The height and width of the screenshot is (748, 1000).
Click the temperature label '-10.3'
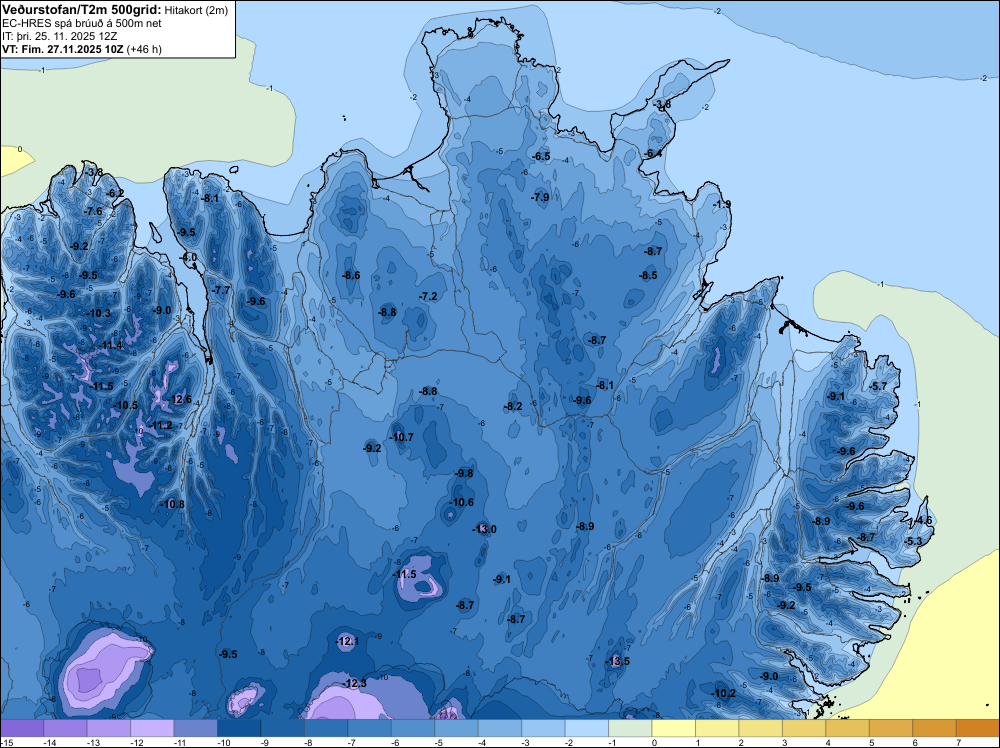pos(99,313)
